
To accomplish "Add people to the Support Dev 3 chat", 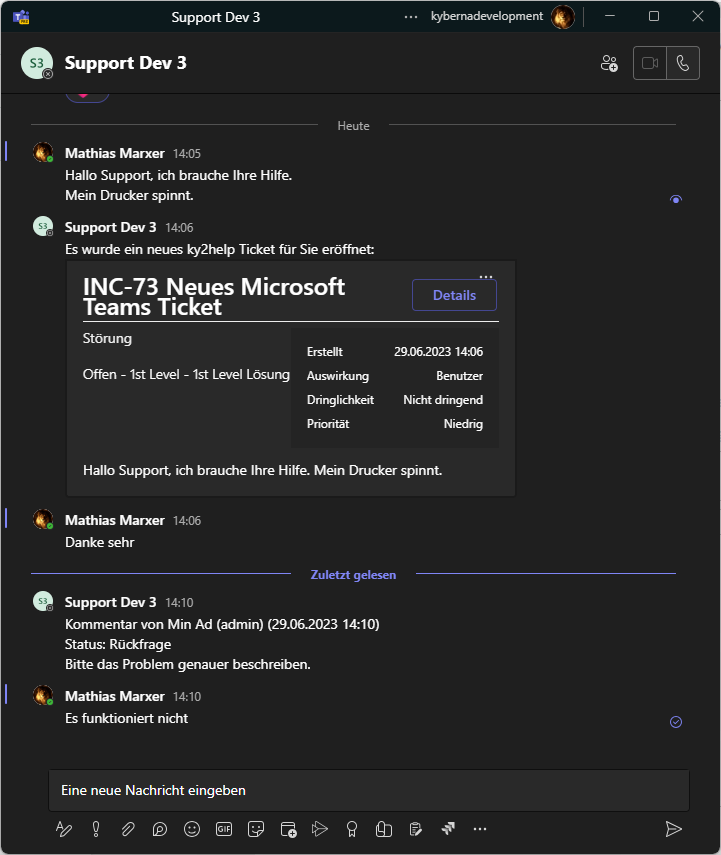I will tap(609, 62).
